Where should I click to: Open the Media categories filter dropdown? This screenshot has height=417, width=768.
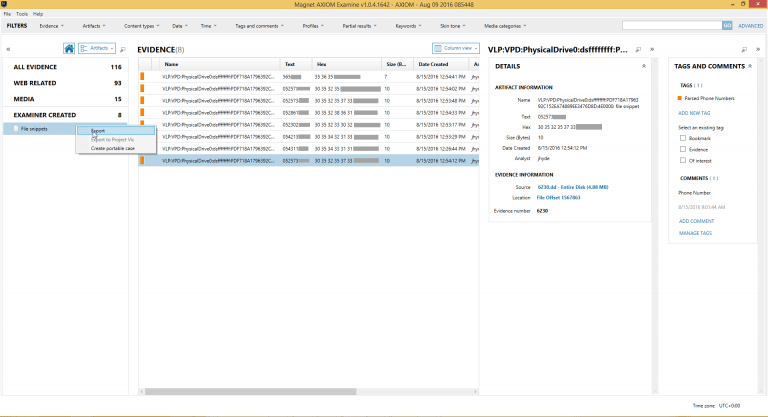505,26
